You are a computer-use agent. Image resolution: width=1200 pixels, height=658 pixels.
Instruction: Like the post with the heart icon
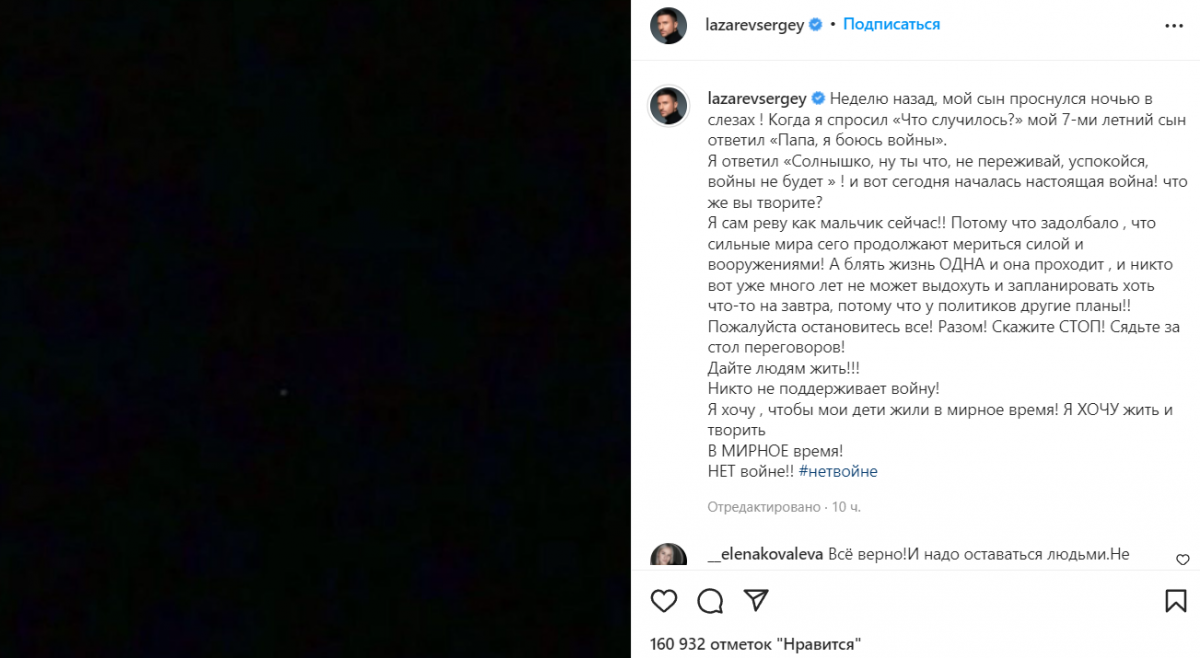pyautogui.click(x=664, y=600)
